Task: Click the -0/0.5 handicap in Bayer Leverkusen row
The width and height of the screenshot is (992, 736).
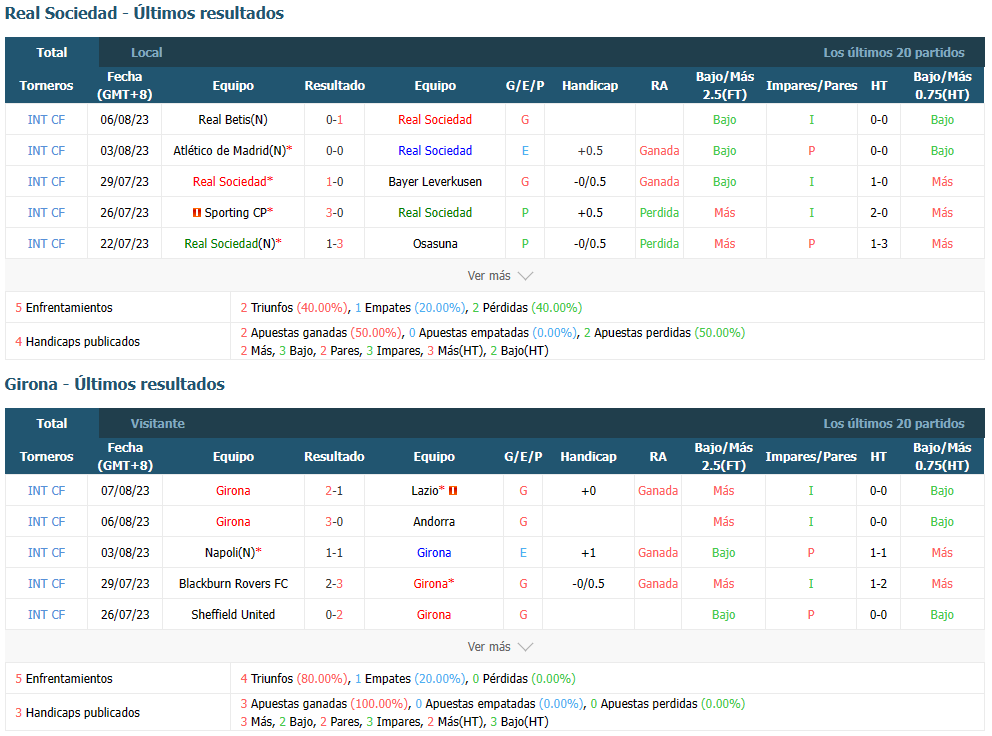Action: click(x=590, y=182)
